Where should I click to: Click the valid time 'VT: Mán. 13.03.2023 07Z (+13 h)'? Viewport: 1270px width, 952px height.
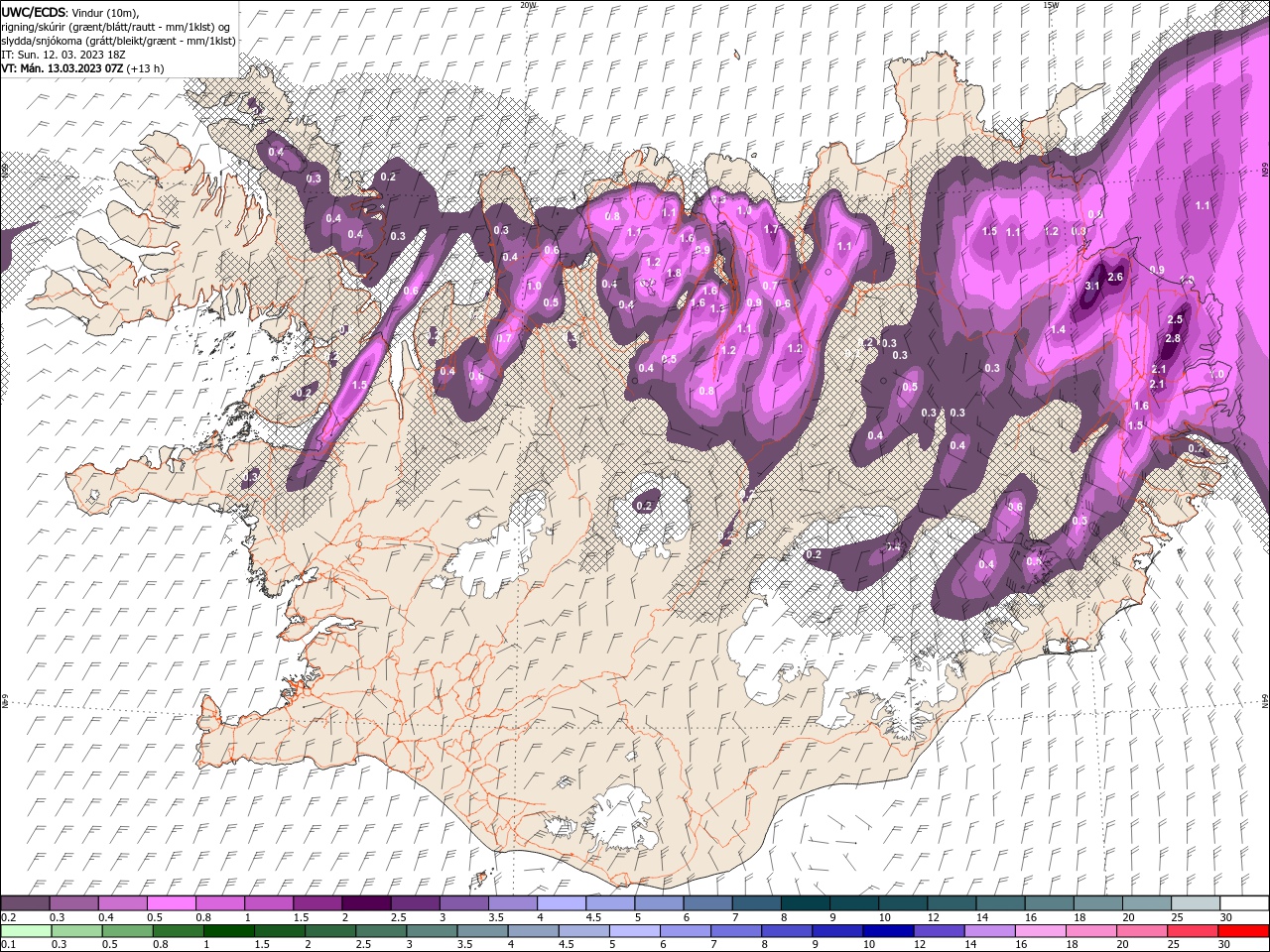pos(82,68)
